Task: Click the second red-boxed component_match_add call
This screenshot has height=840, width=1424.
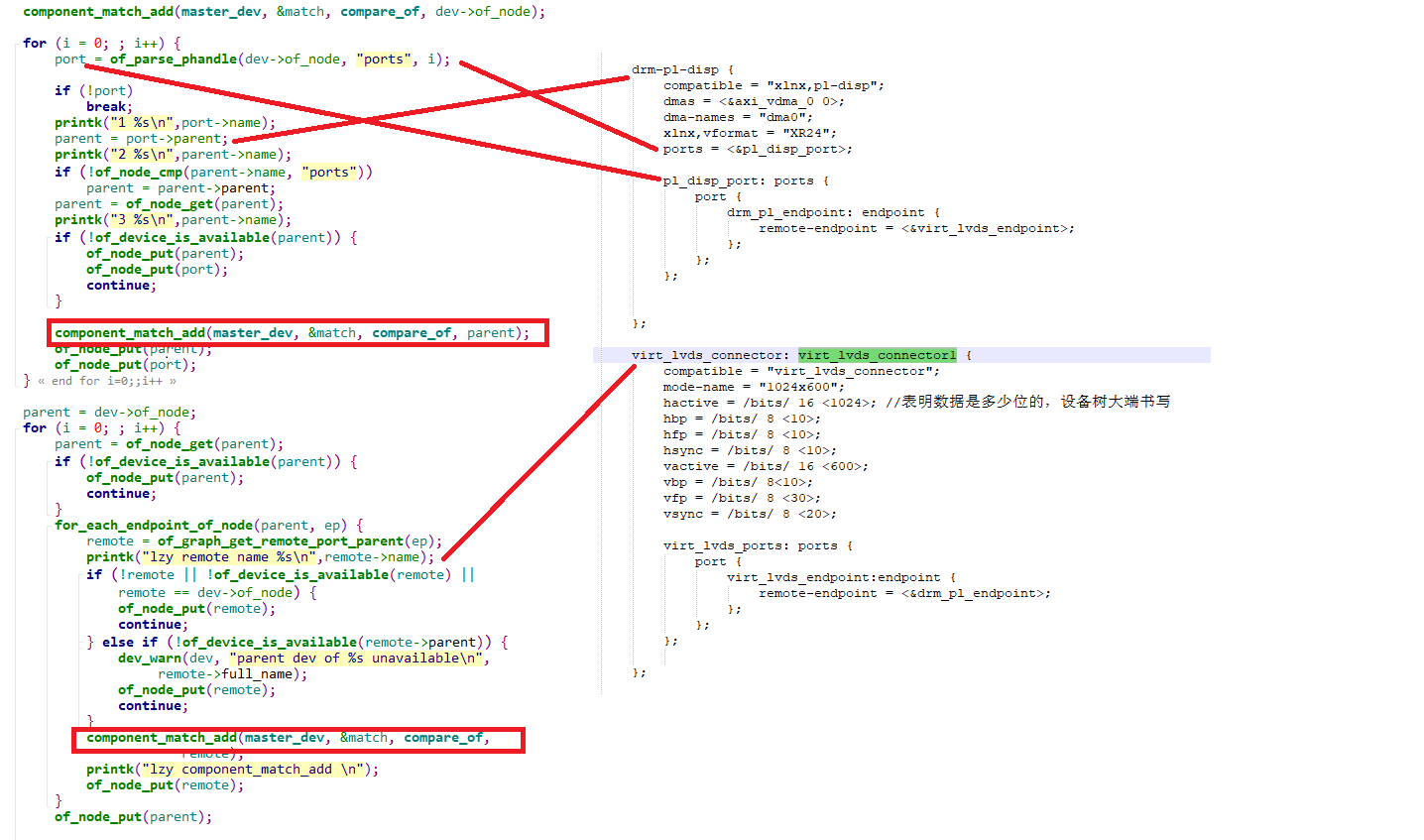Action: [x=297, y=737]
